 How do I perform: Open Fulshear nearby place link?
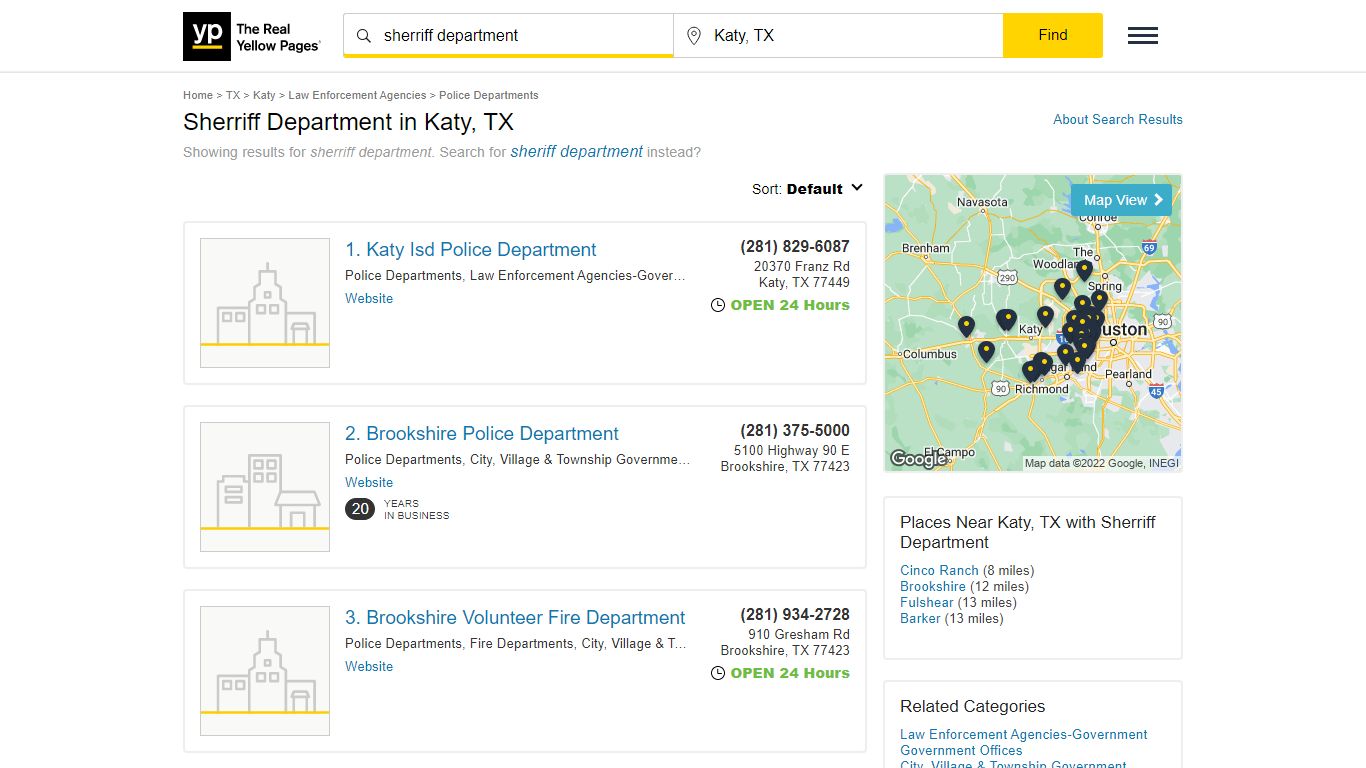point(927,602)
